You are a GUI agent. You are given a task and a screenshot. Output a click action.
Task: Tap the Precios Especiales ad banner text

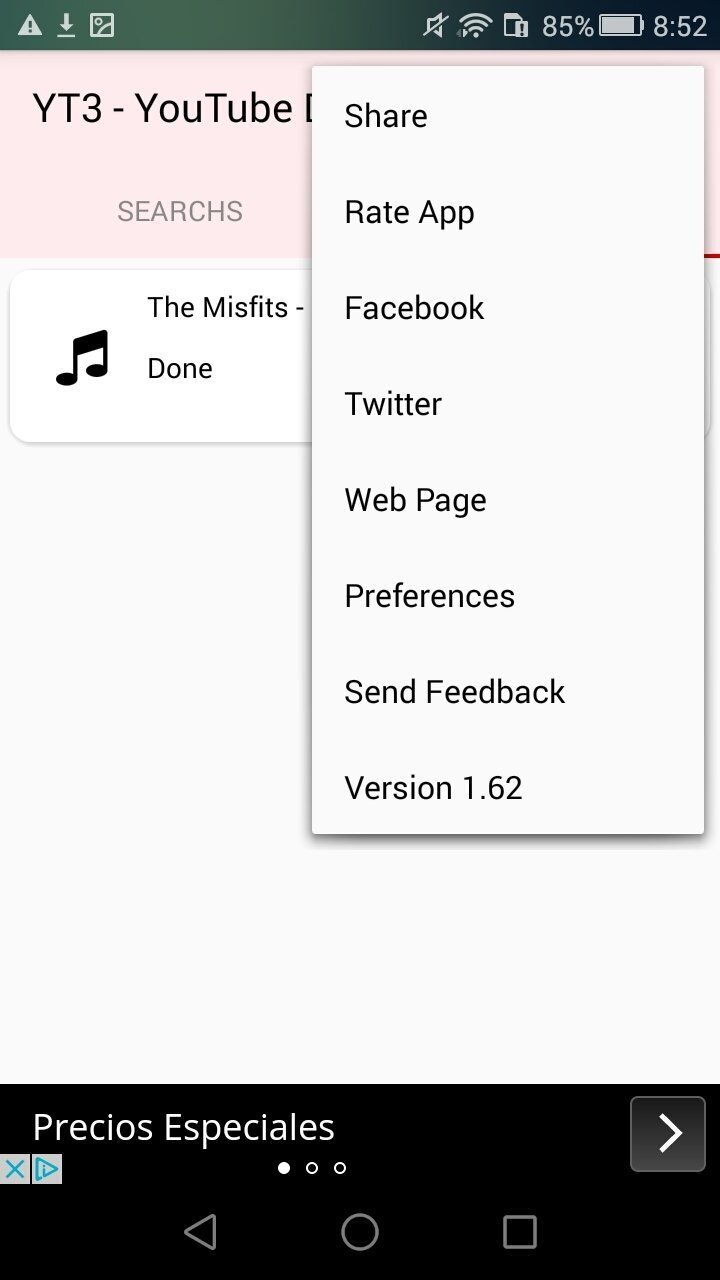(x=184, y=1128)
